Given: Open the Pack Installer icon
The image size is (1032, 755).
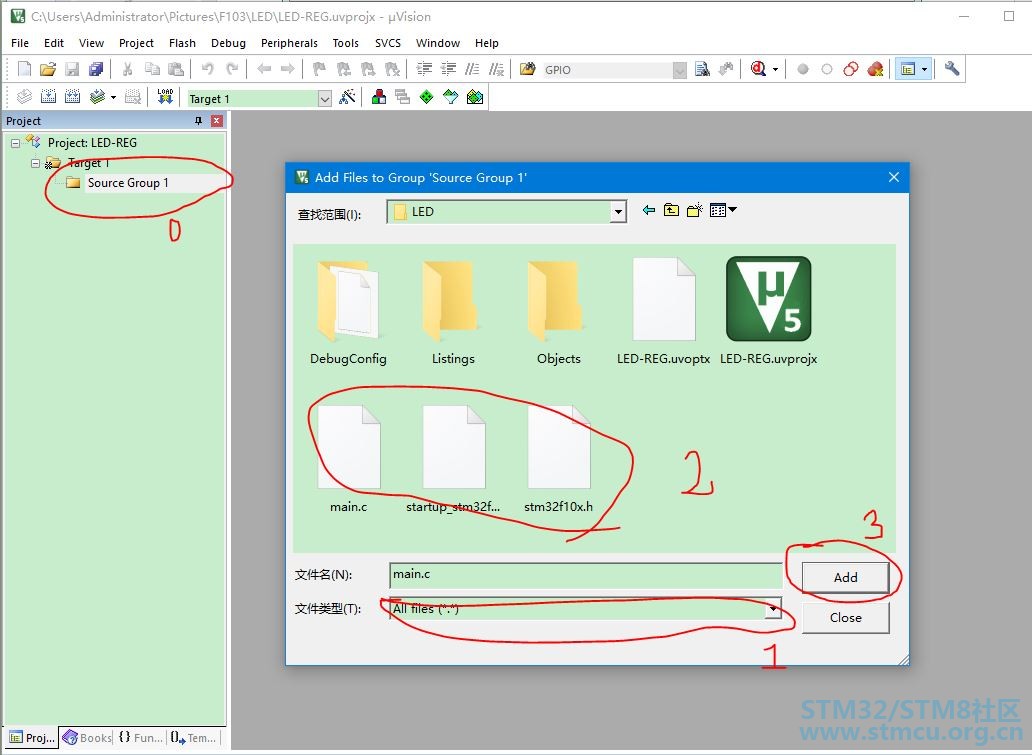Looking at the screenshot, I should (475, 97).
